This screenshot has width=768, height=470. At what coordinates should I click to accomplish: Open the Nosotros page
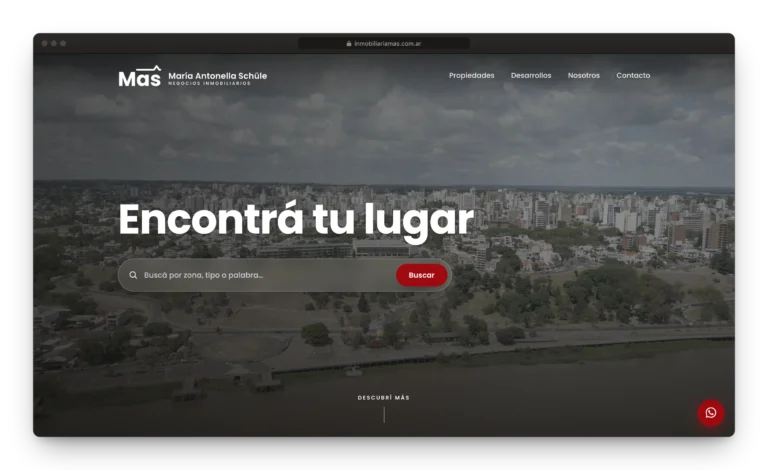click(583, 75)
